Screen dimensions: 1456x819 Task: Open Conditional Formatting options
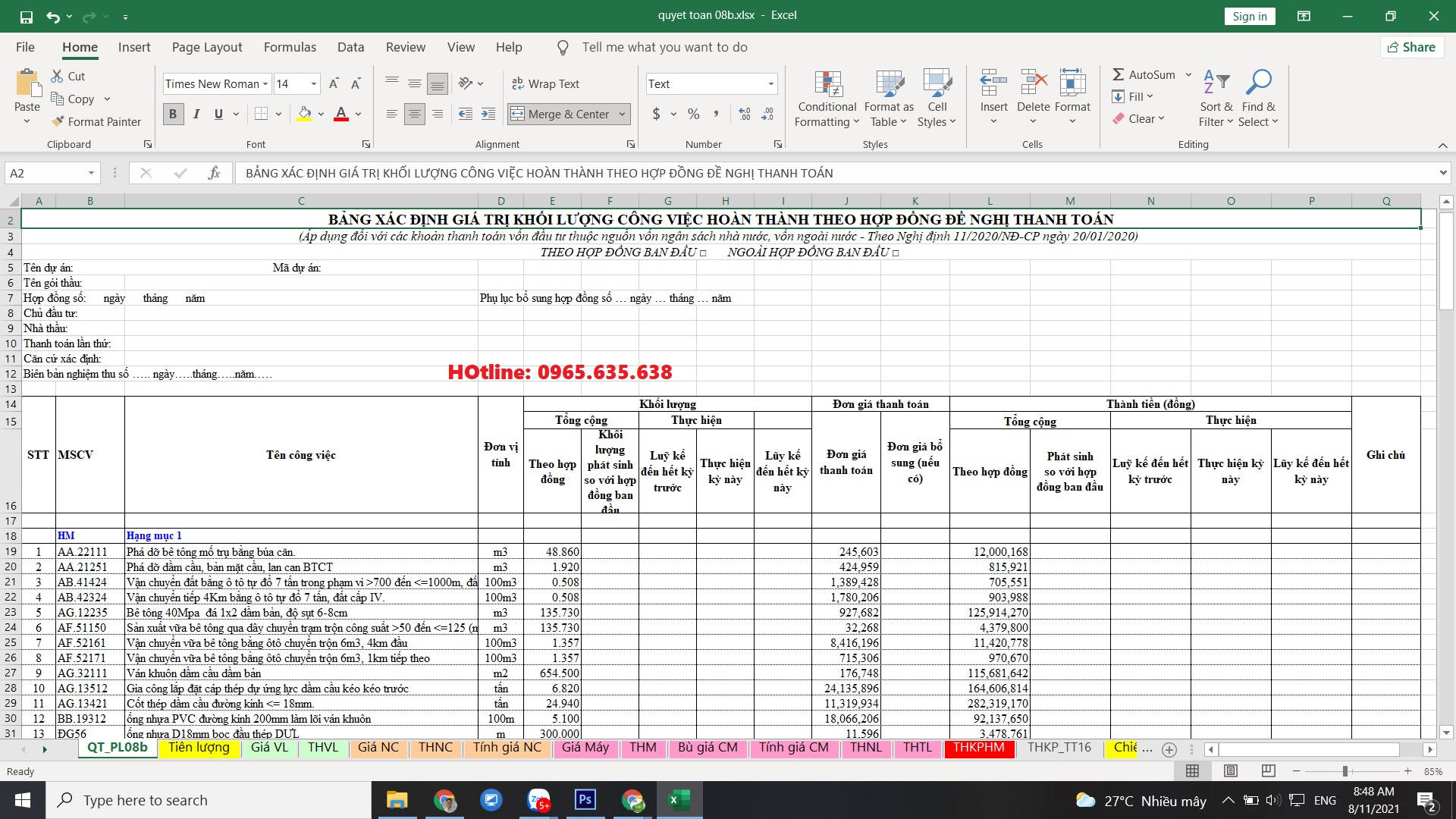(x=827, y=97)
